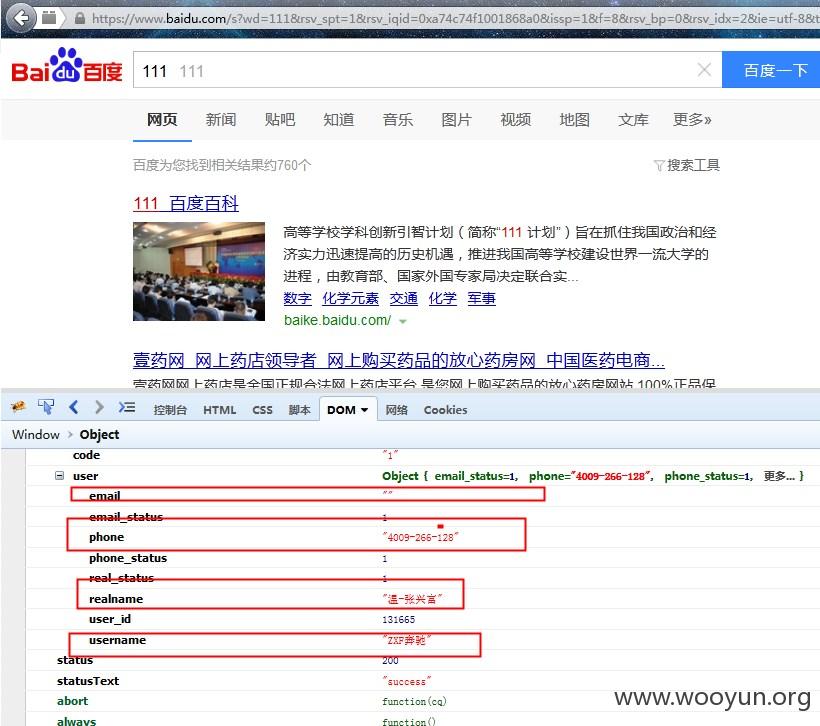
Task: Switch to CSS panel tab
Action: (263, 410)
